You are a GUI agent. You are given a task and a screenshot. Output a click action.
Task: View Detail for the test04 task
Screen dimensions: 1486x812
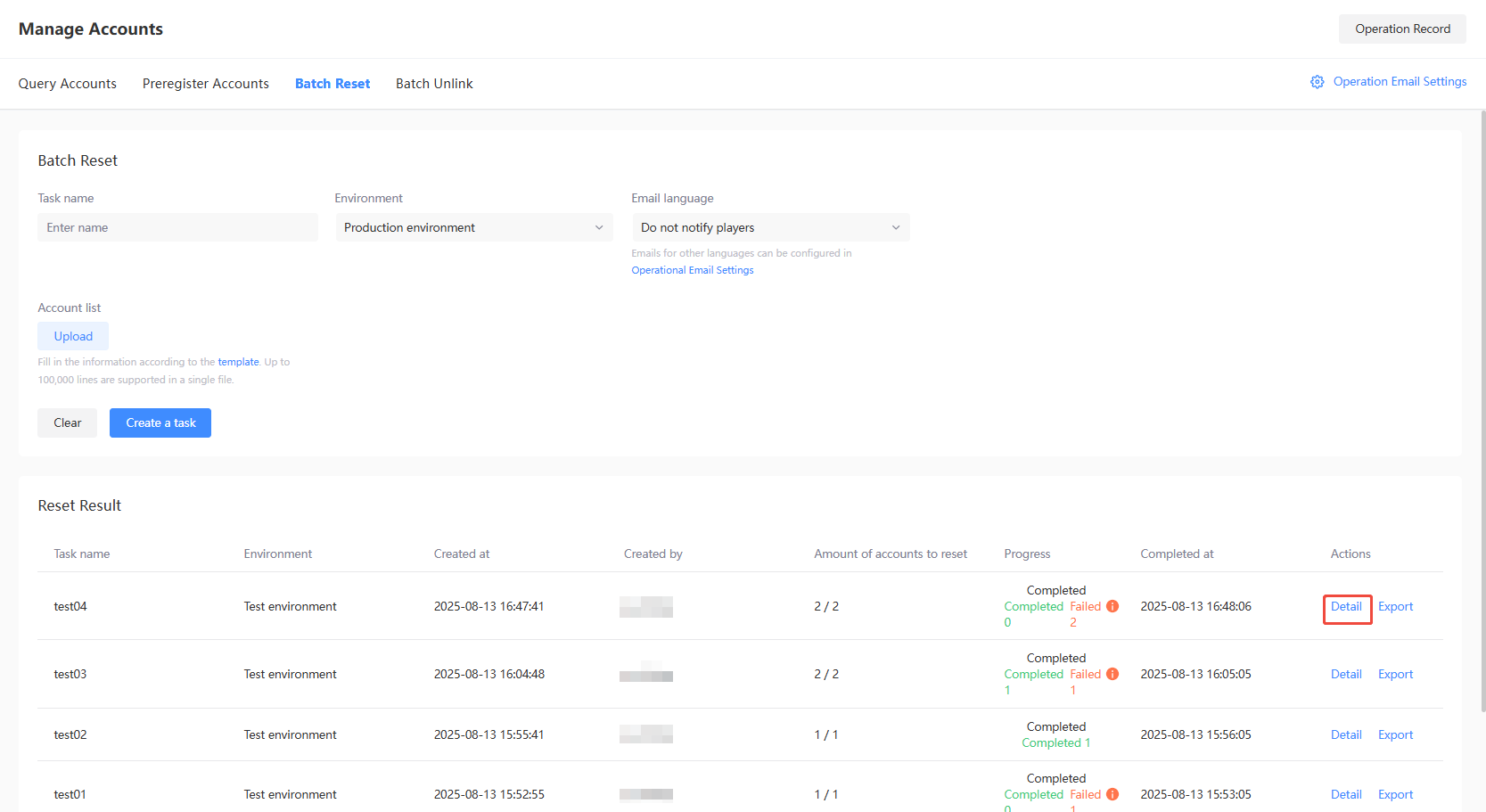point(1346,607)
